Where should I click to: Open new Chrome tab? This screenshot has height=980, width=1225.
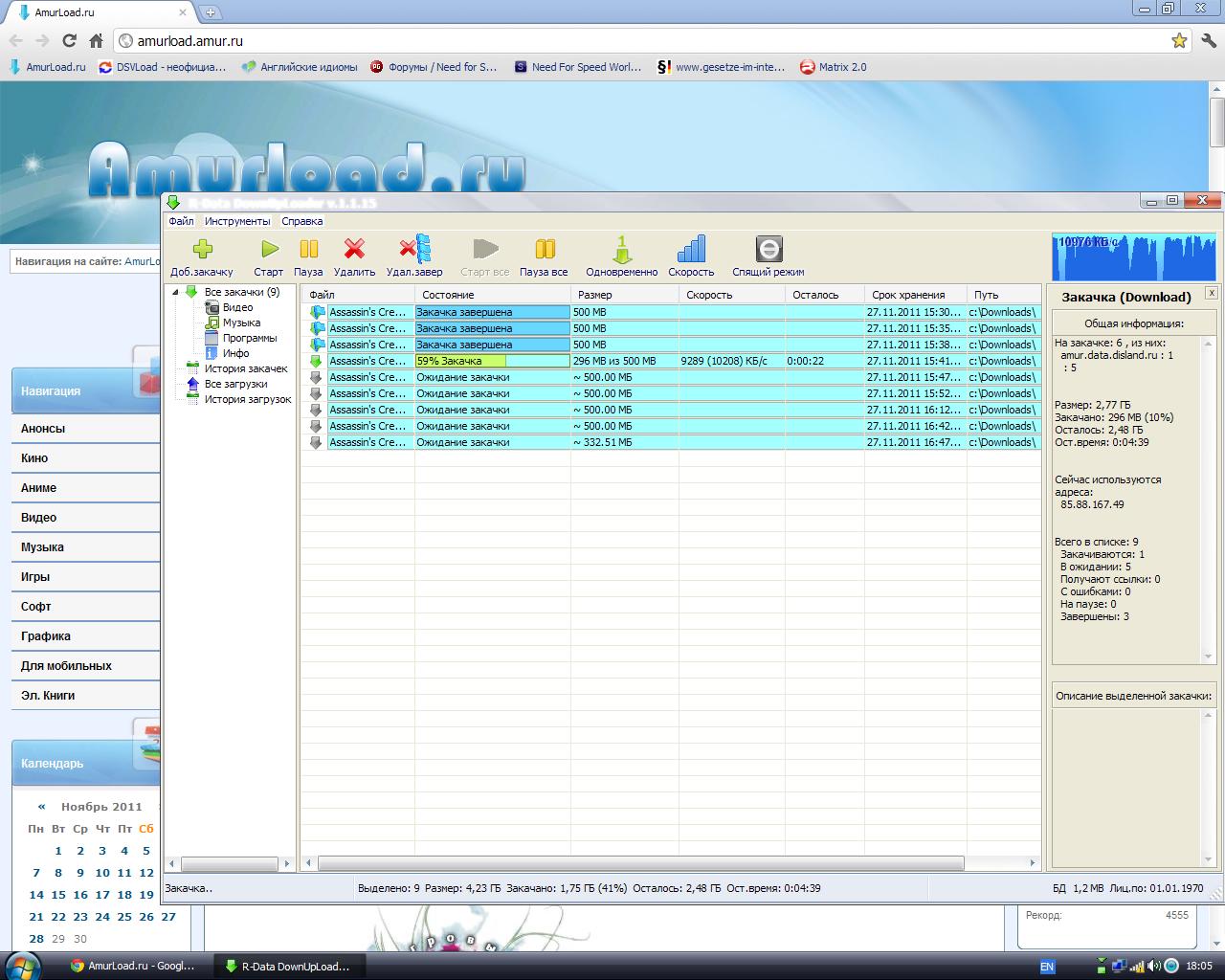[211, 12]
